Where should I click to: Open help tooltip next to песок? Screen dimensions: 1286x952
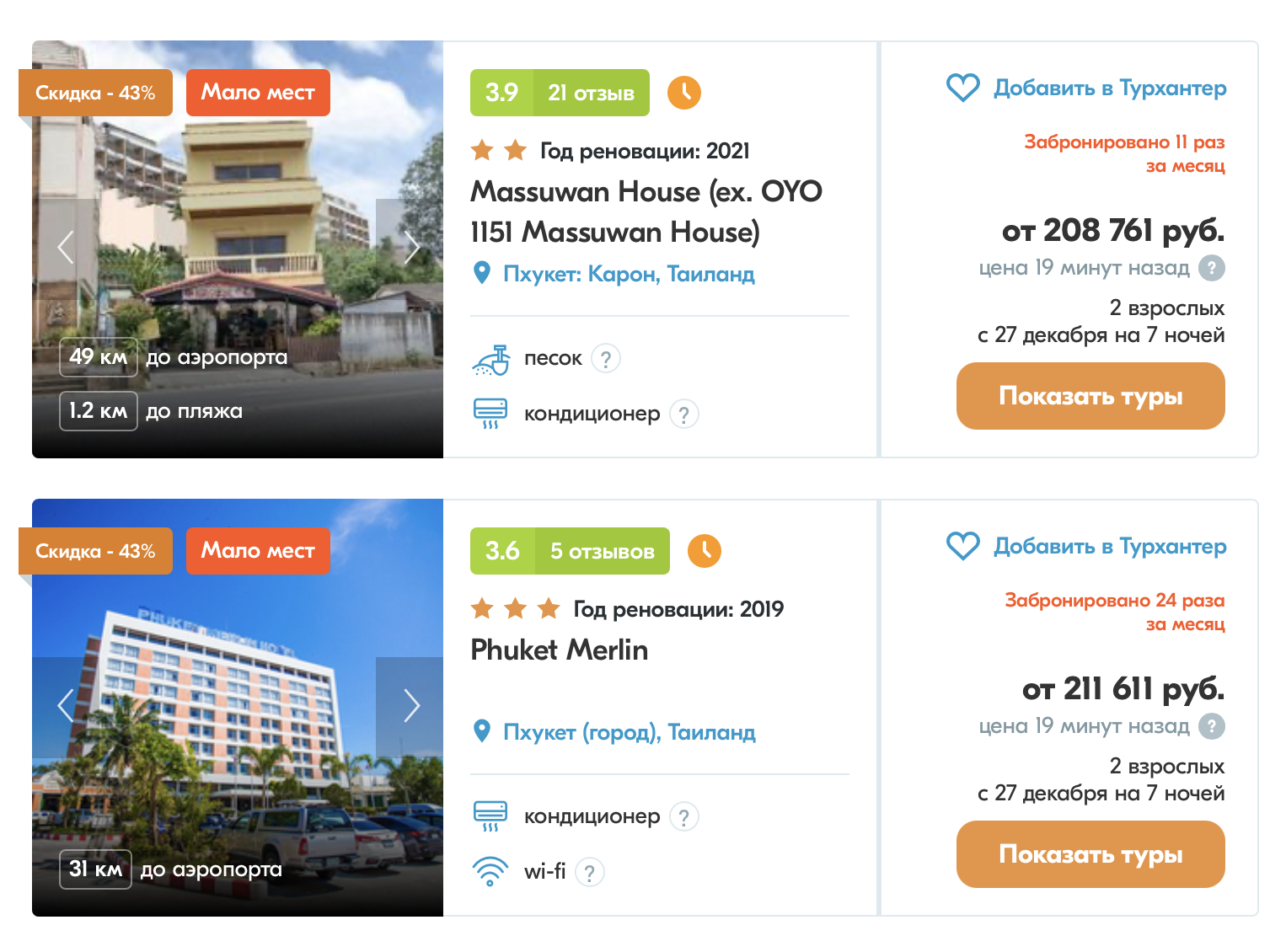coord(606,359)
